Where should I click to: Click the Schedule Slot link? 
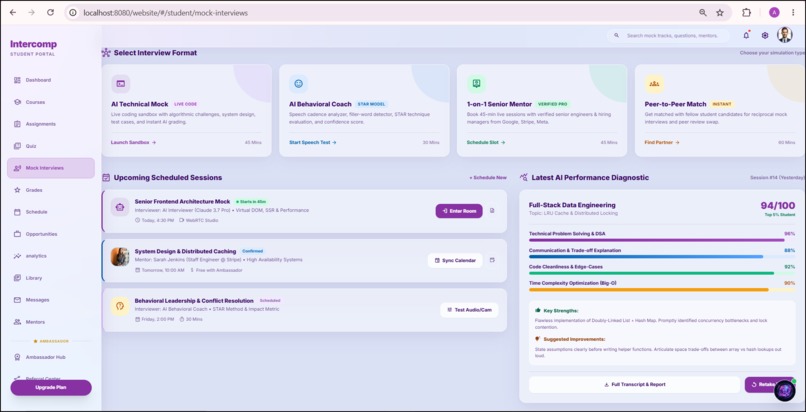click(x=486, y=142)
